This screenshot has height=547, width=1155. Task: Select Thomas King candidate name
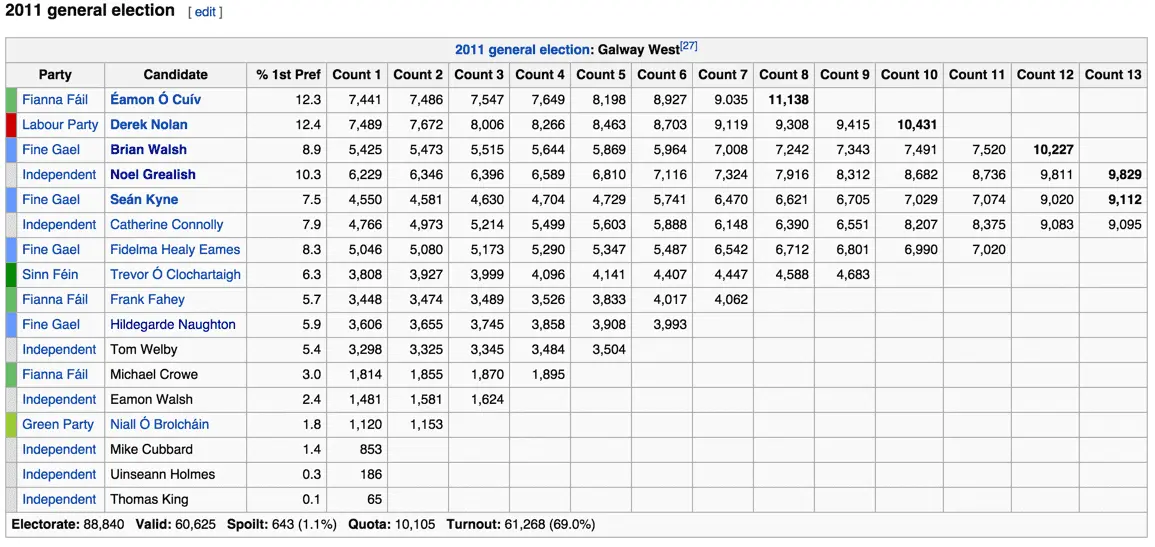(x=150, y=499)
